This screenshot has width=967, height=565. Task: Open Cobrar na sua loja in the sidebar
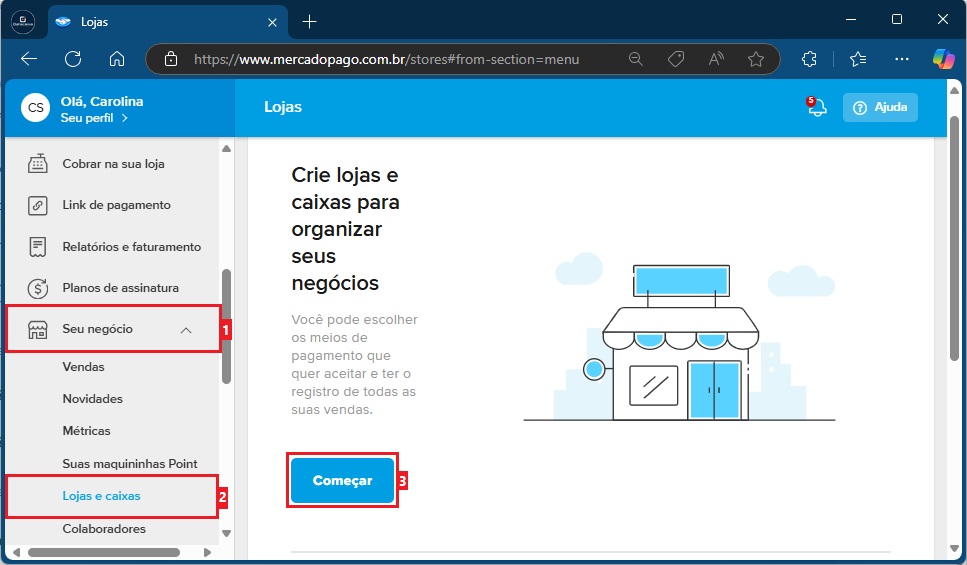coord(113,163)
